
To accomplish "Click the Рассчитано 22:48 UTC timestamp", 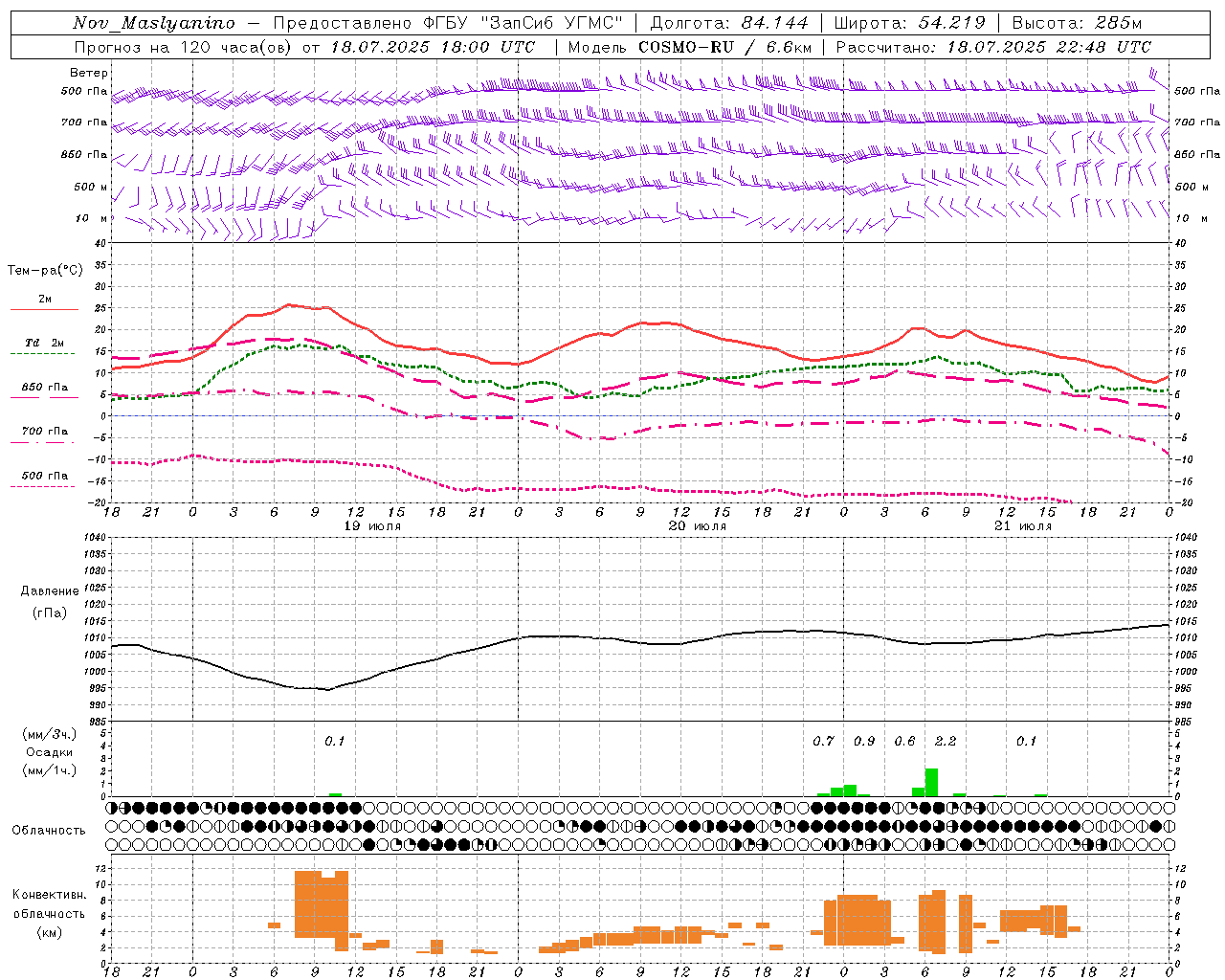I will tap(993, 47).
